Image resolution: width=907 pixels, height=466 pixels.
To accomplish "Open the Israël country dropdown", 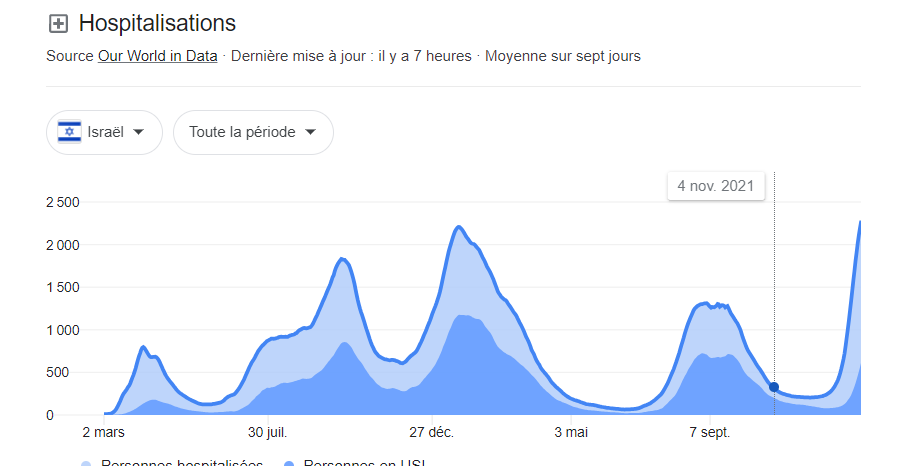I will 104,132.
